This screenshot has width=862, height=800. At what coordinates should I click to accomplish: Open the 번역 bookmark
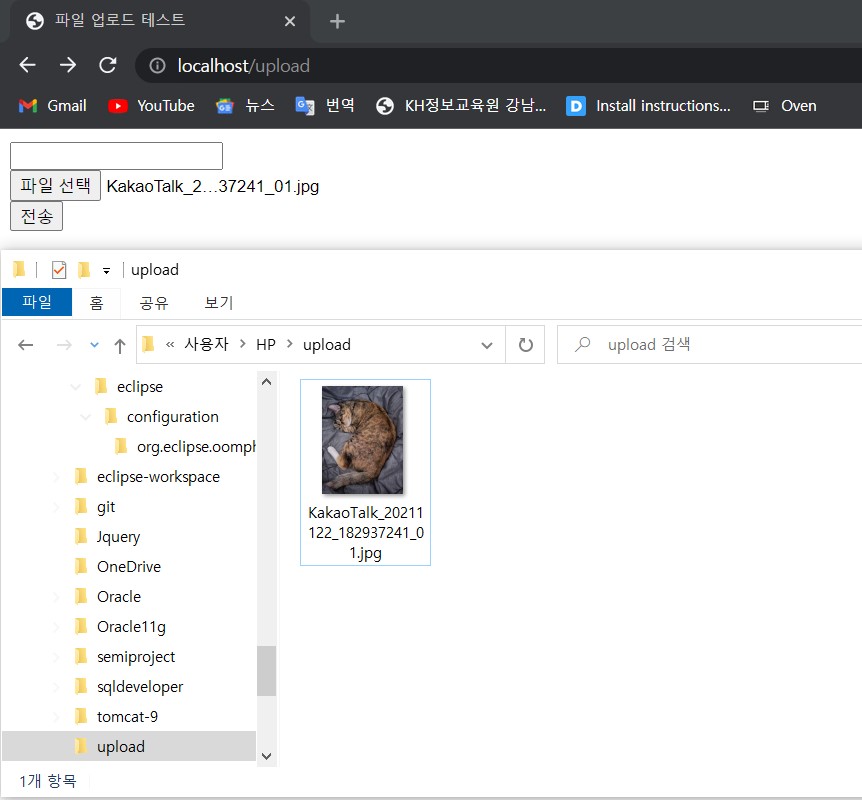(325, 106)
